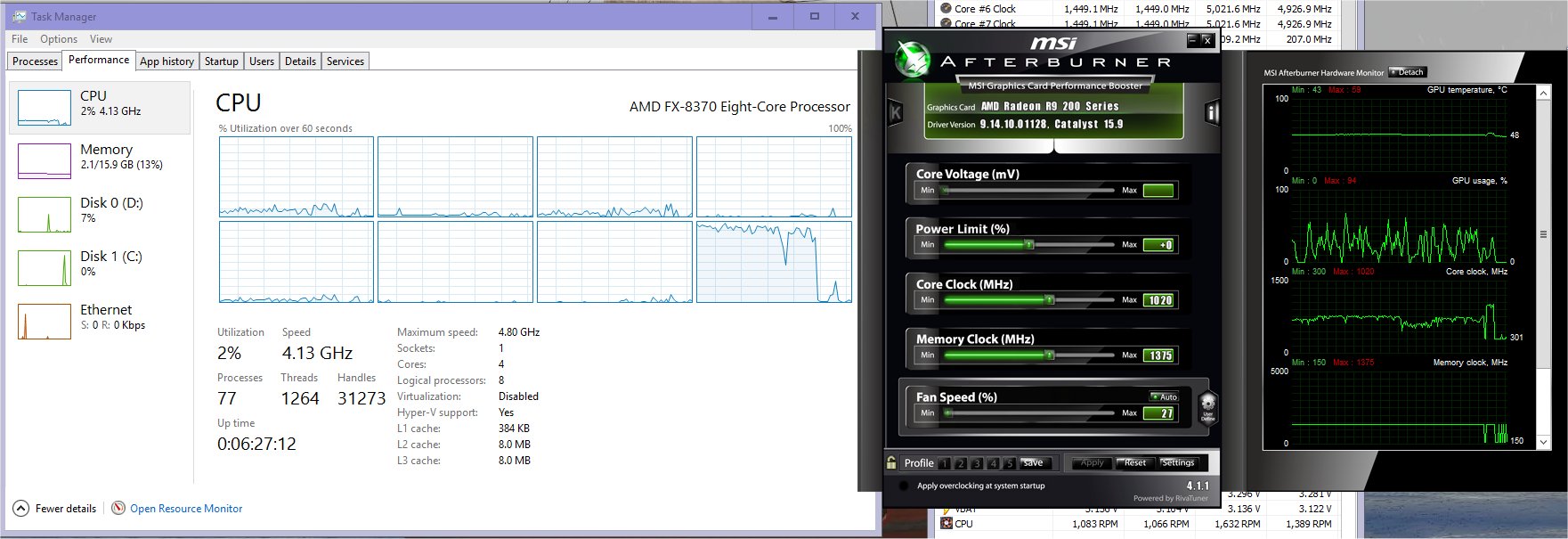
Task: Click the Core clock graph in hardware monitor
Action: (1398, 316)
